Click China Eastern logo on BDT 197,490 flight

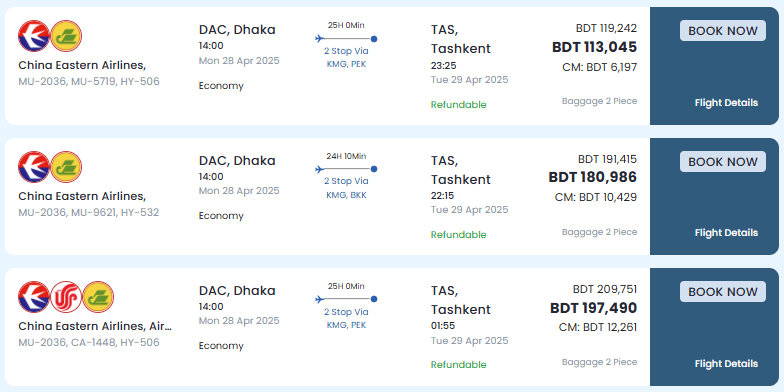[x=34, y=297]
